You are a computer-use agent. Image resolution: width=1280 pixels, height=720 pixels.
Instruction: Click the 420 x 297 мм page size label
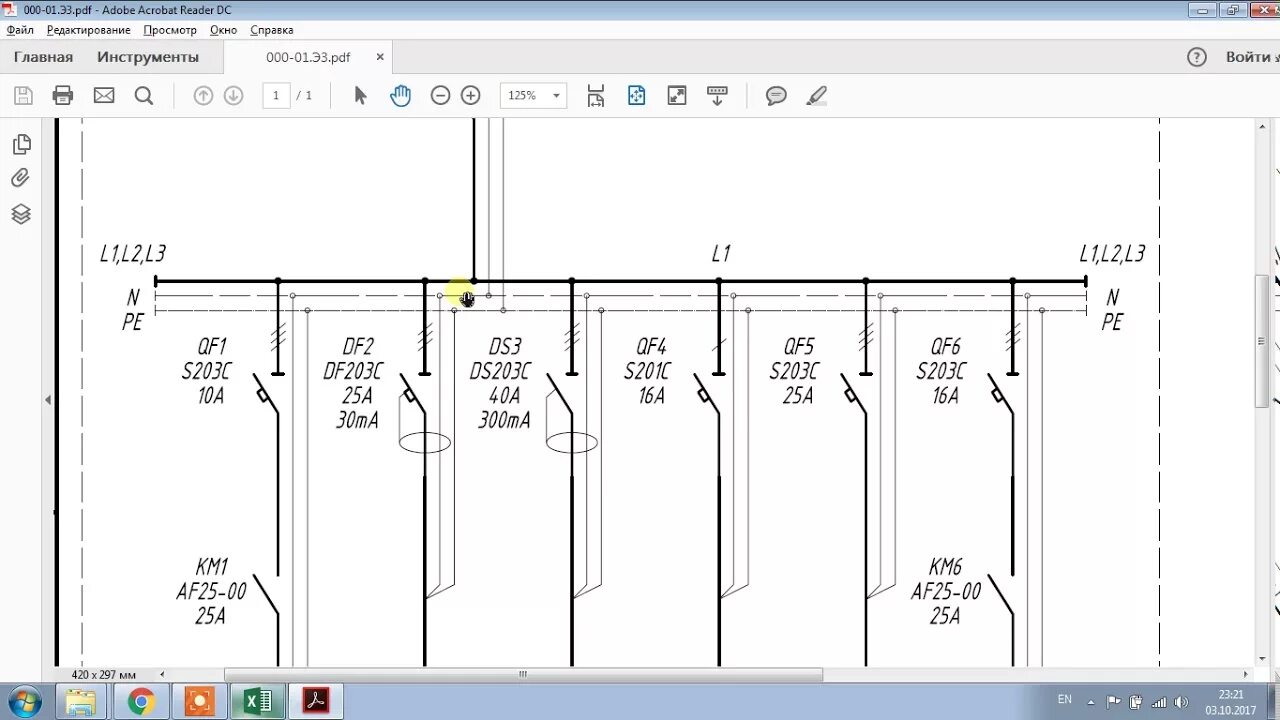click(104, 675)
